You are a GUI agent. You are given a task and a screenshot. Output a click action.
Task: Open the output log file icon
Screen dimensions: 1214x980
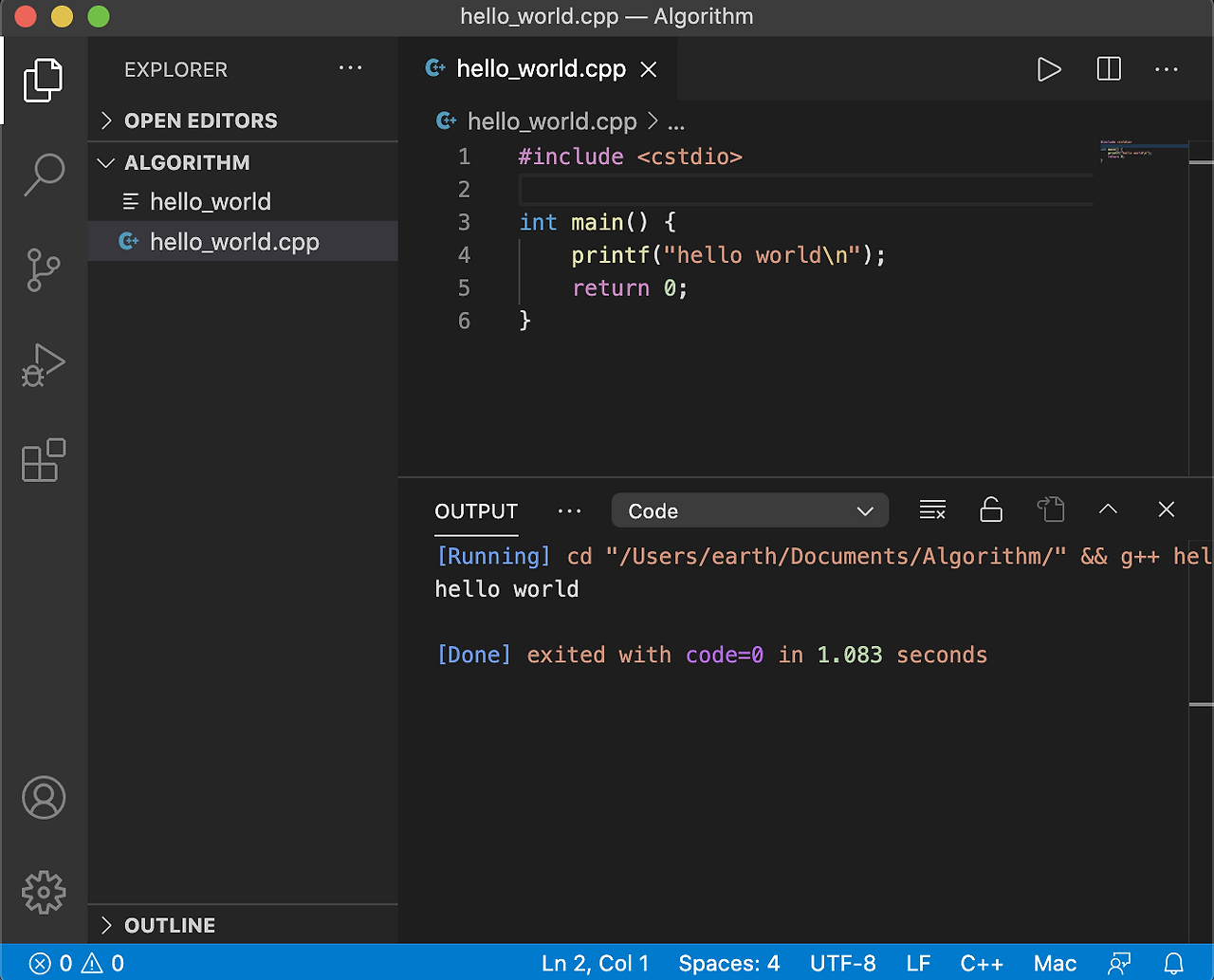1051,510
